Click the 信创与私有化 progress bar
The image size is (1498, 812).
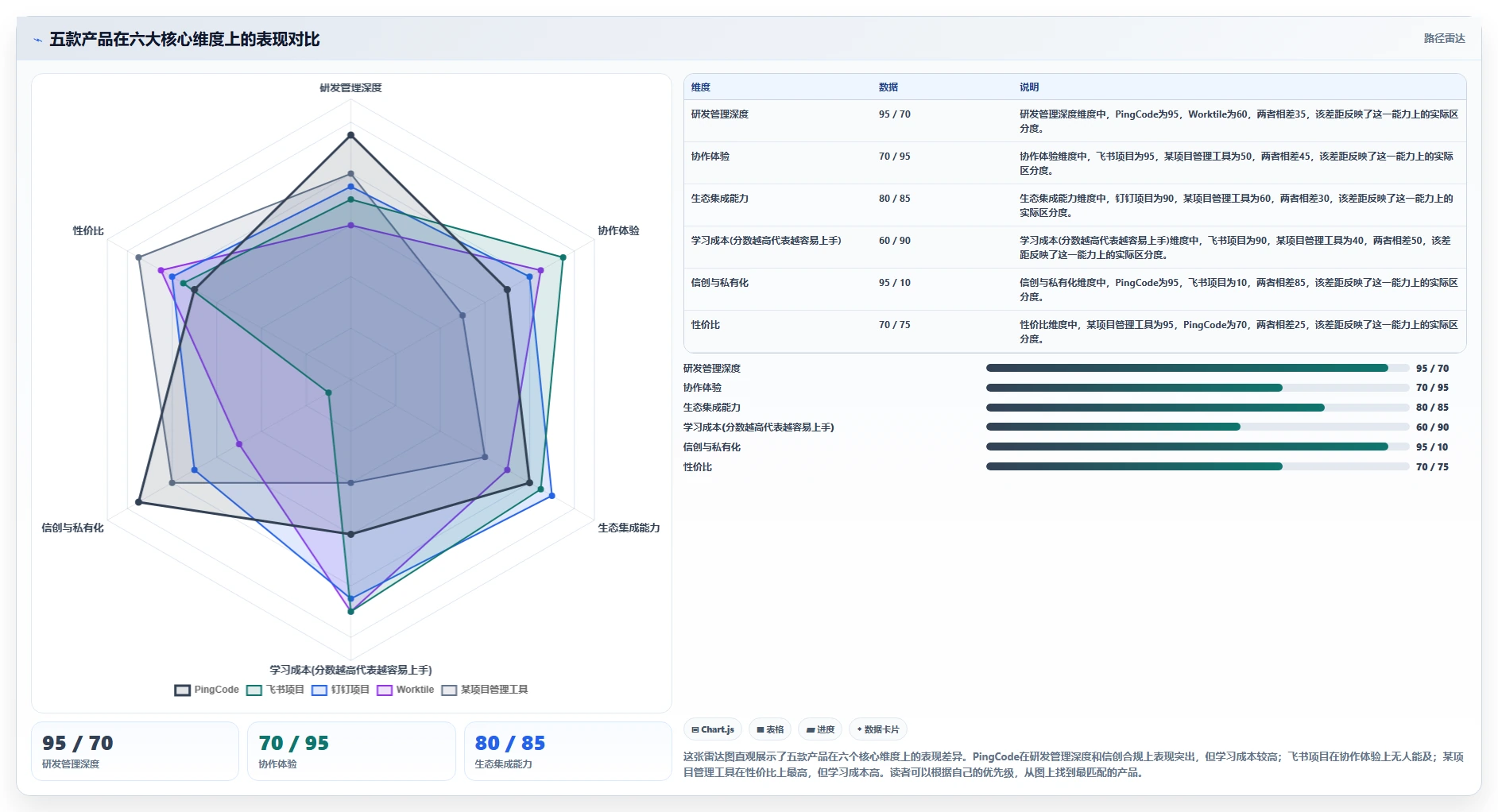coord(1198,447)
